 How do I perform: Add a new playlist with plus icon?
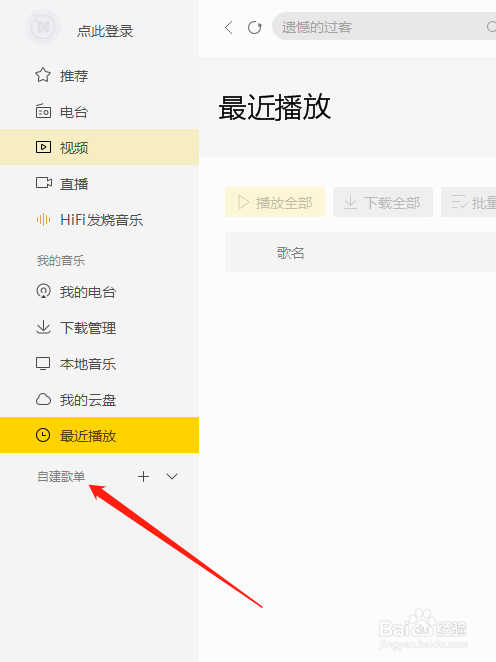(x=144, y=477)
